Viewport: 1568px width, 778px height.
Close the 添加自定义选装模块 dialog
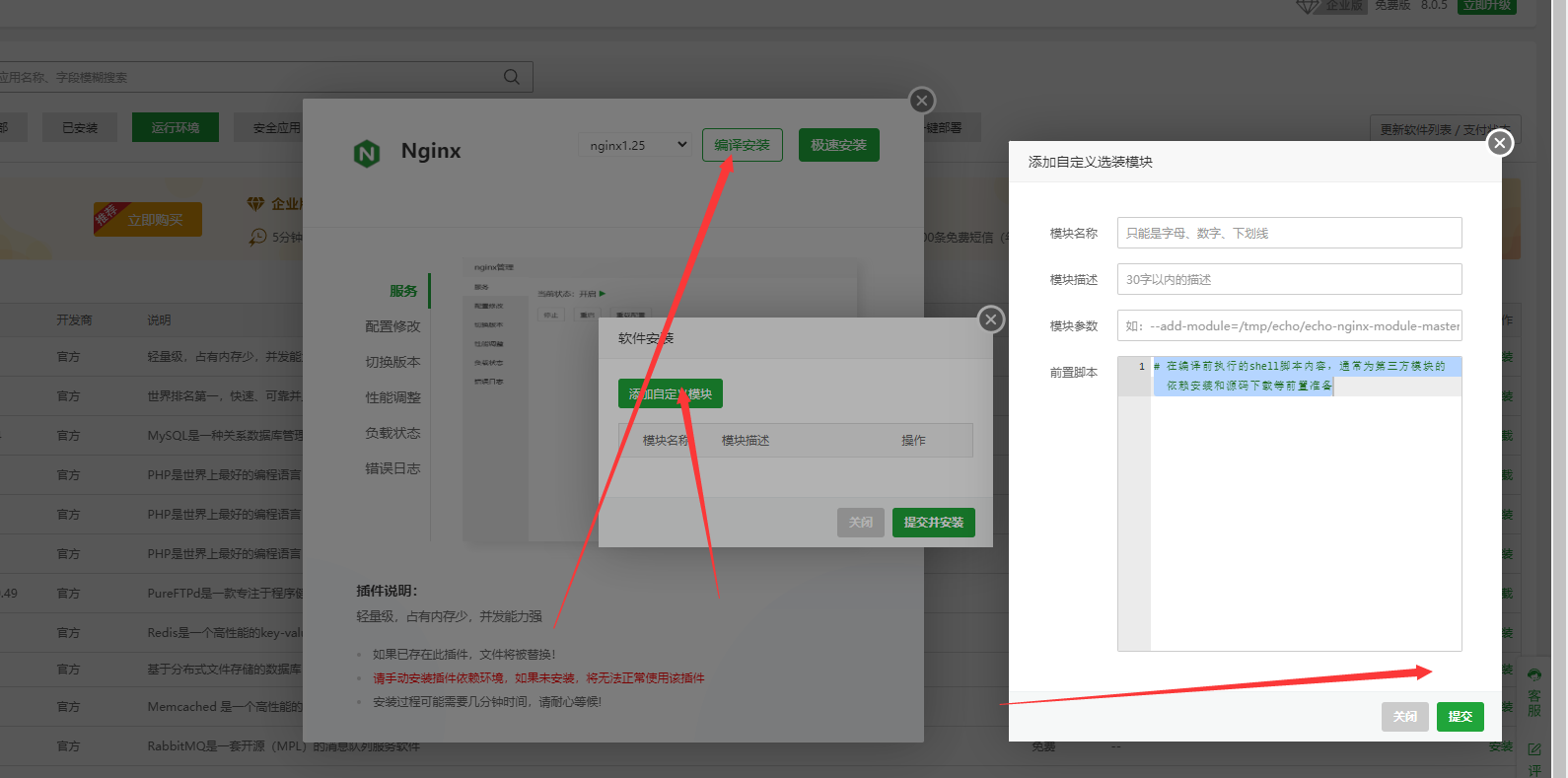pos(1500,143)
